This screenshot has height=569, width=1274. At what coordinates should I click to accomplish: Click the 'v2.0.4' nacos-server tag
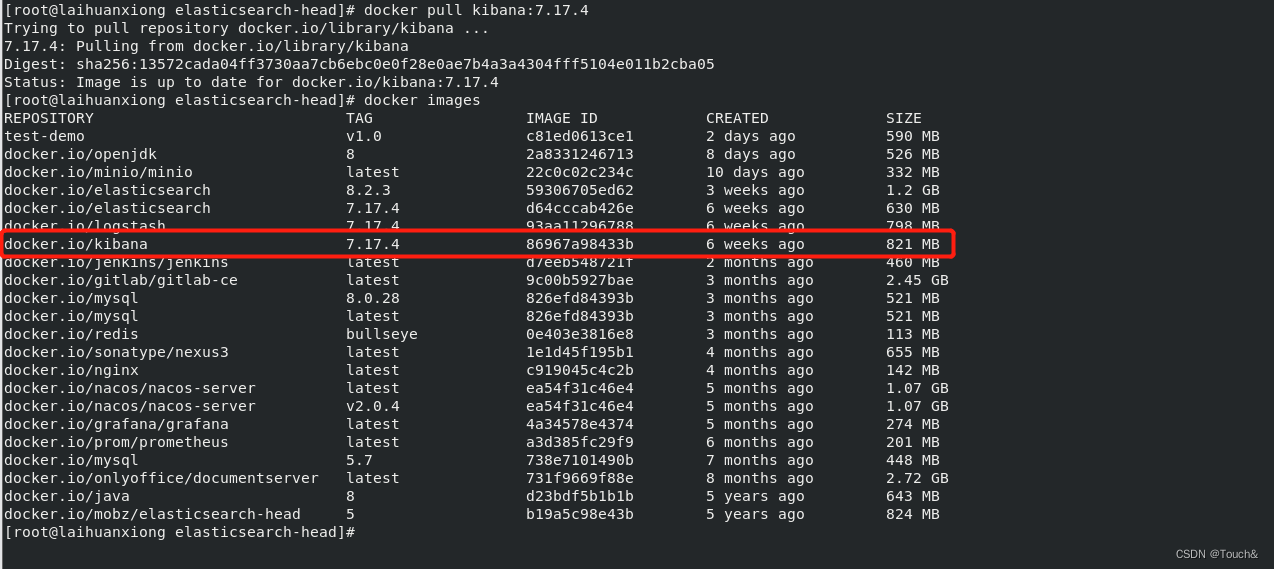pyautogui.click(x=373, y=406)
